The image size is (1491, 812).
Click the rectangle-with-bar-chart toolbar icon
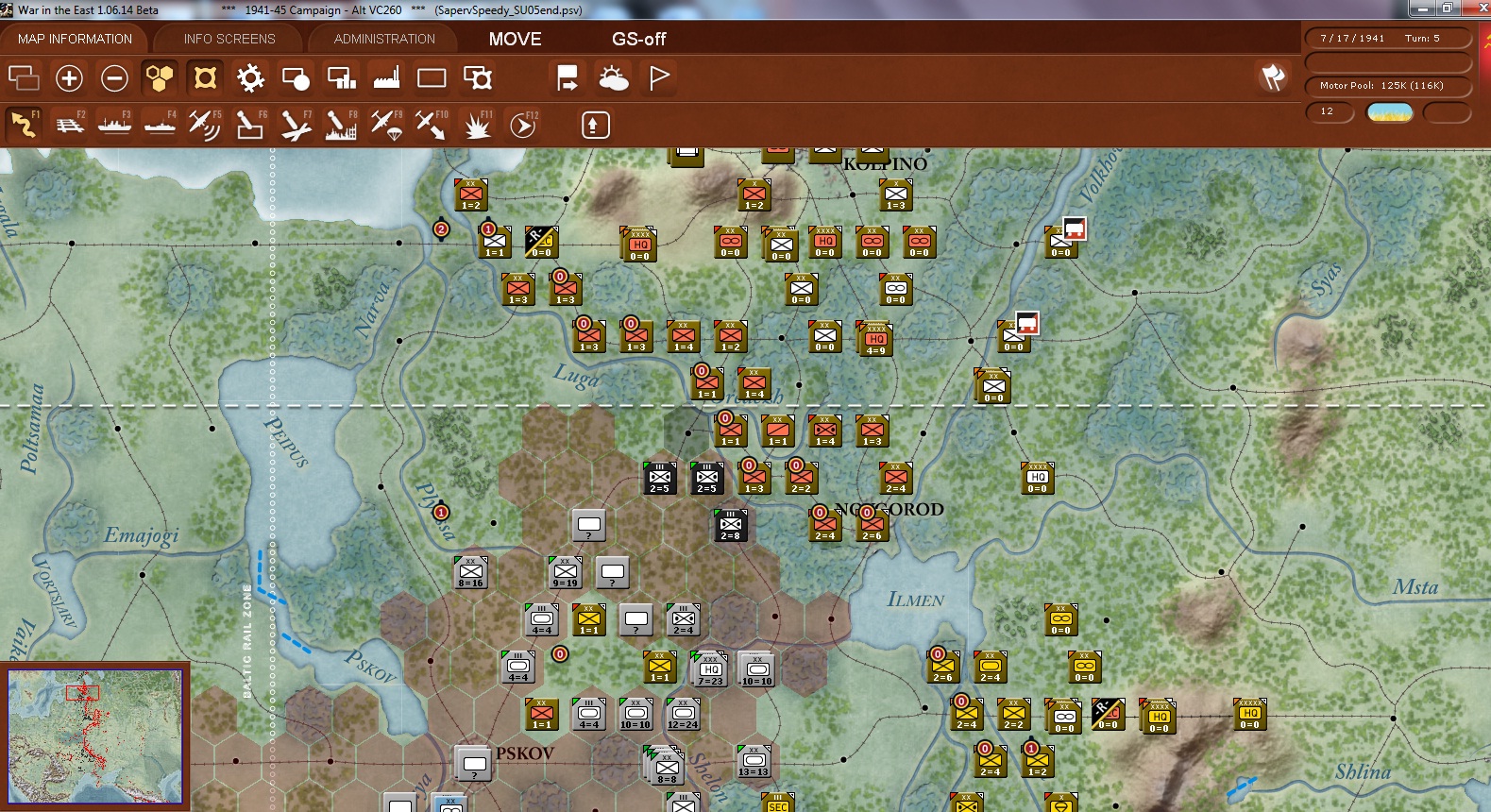(341, 77)
